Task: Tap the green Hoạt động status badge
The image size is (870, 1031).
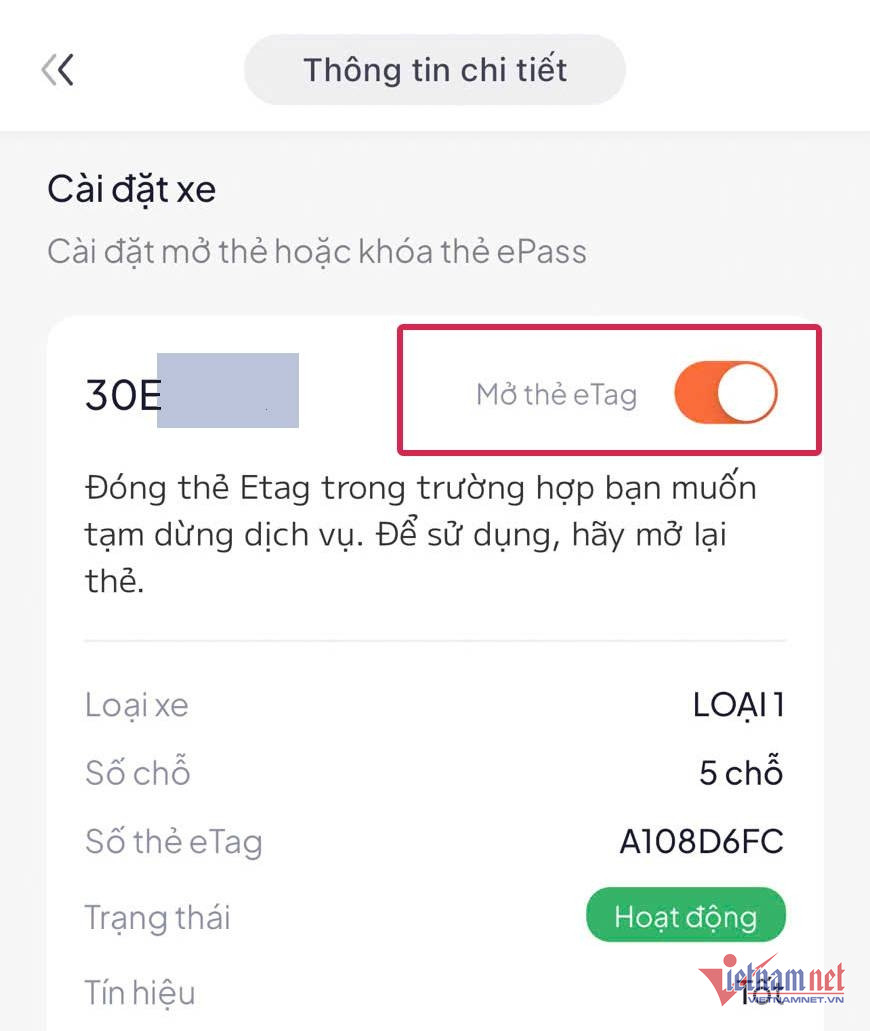Action: pyautogui.click(x=686, y=915)
